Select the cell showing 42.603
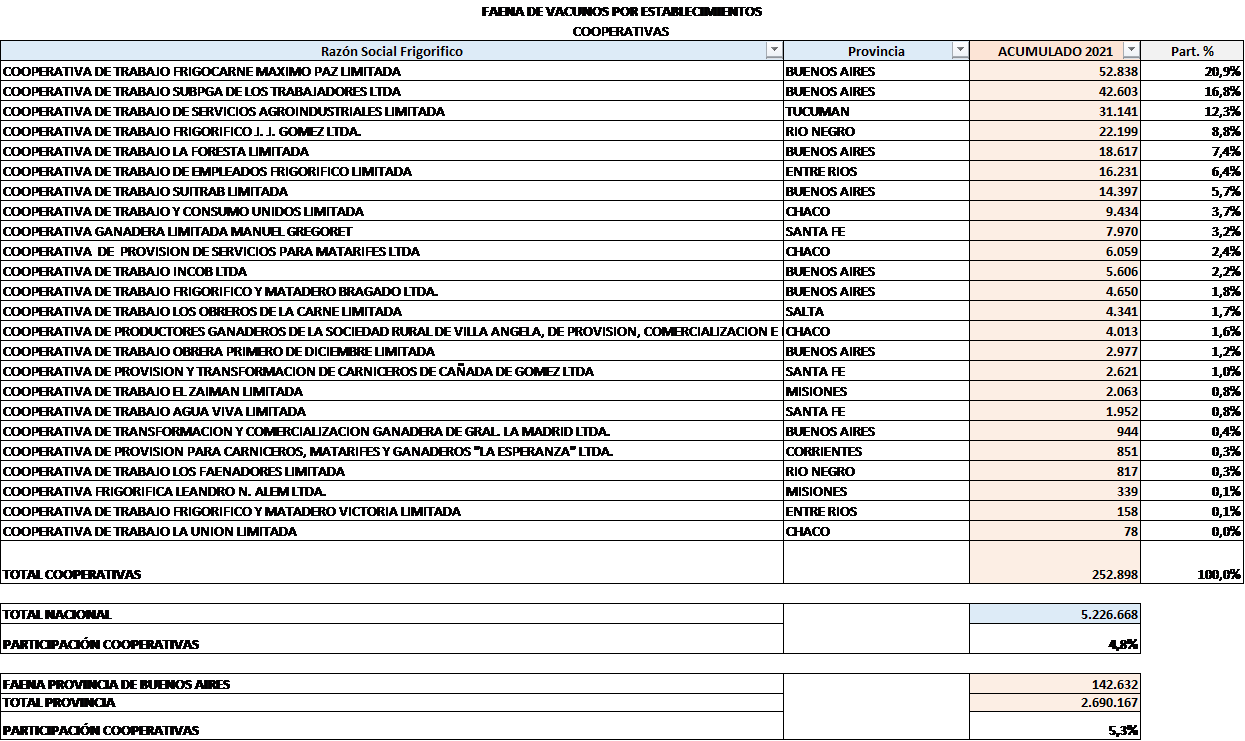Screen dimensions: 1245x741 coord(1055,92)
